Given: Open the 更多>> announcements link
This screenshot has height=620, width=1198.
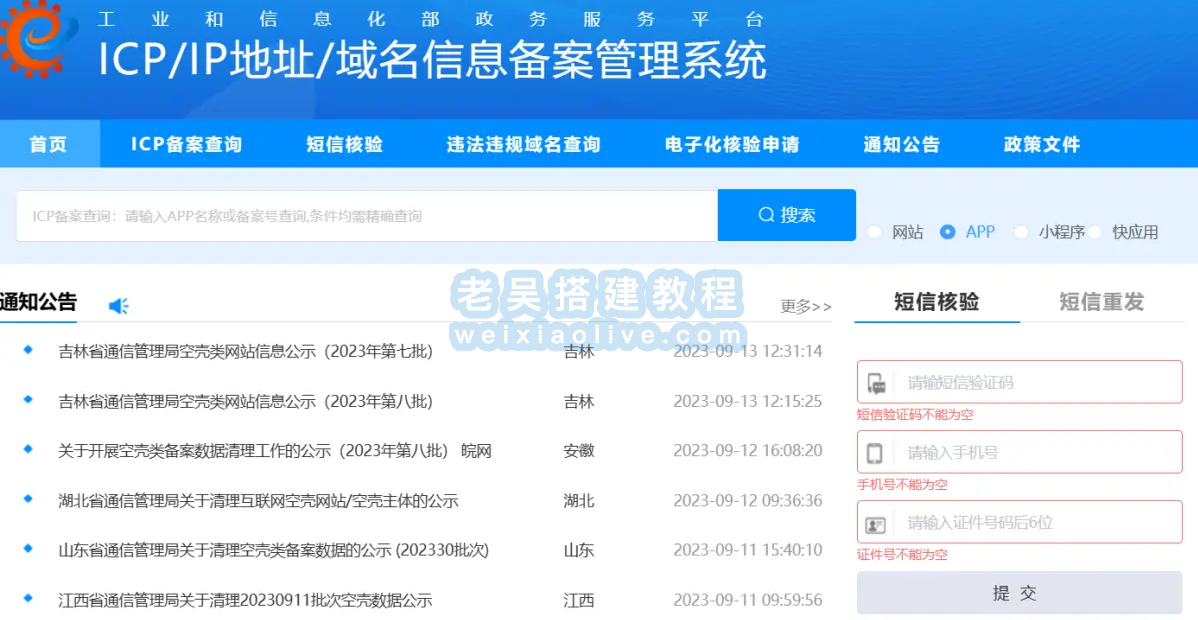Looking at the screenshot, I should click(x=806, y=307).
